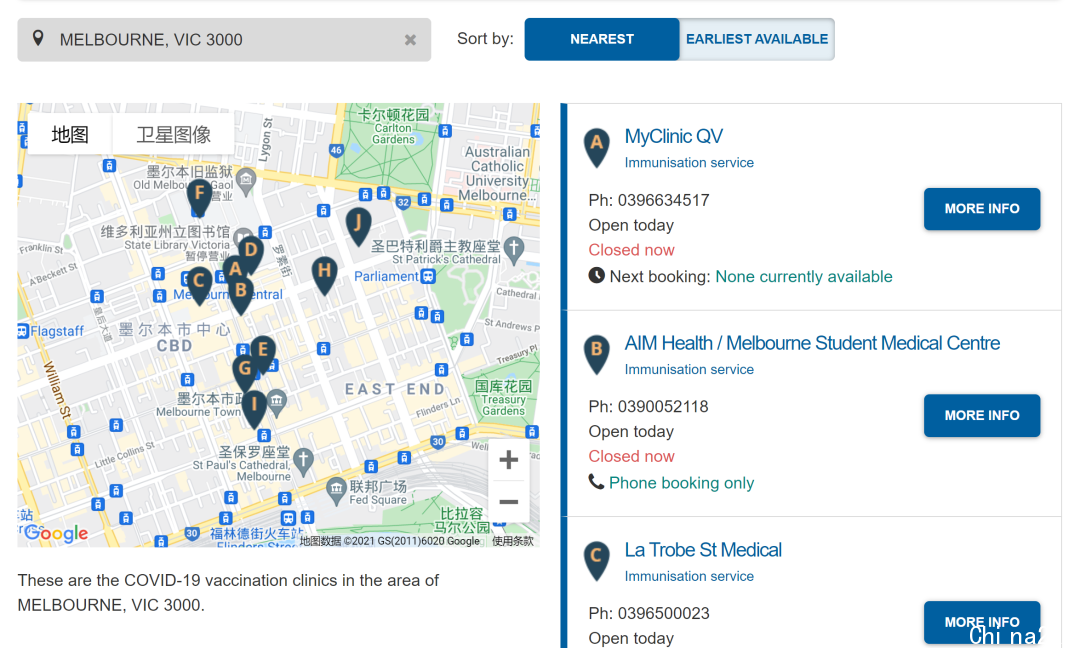The width and height of the screenshot is (1080, 648).
Task: Click 'Phone booking only' text
Action: click(681, 483)
